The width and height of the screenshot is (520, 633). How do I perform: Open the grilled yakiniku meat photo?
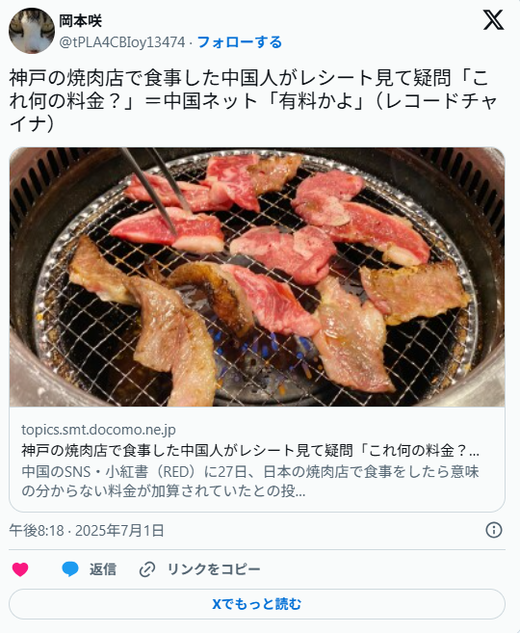point(257,277)
